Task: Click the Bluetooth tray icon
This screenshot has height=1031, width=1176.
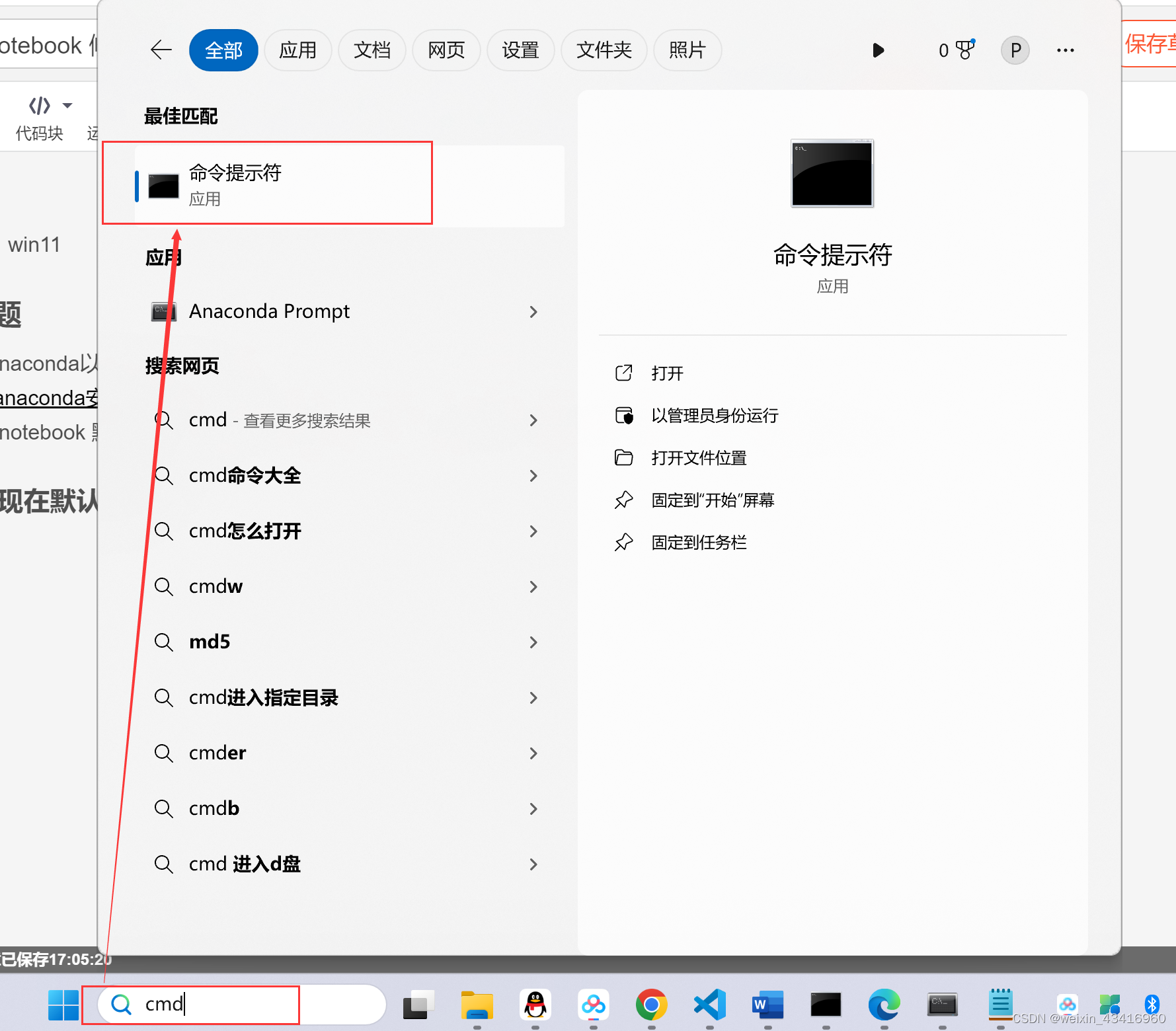Action: pos(1152,1005)
